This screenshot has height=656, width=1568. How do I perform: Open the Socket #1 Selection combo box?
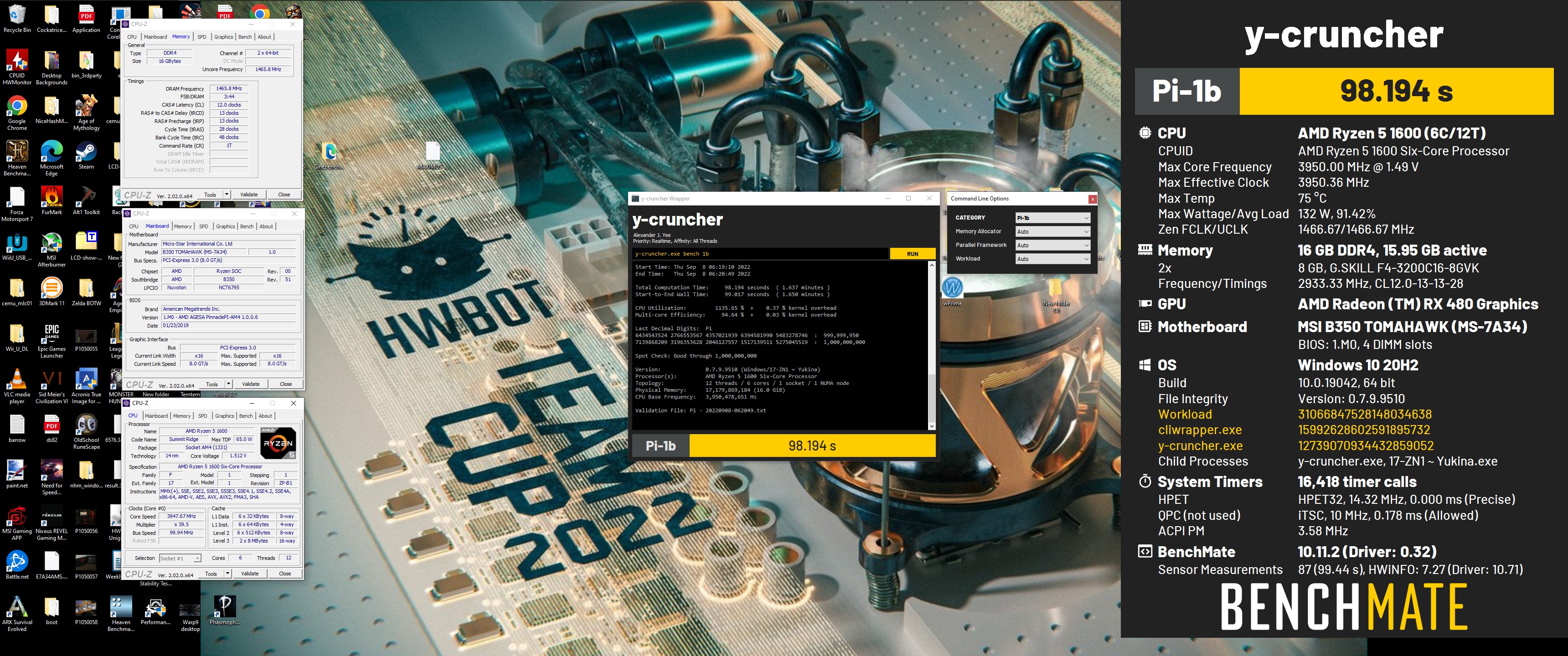click(x=180, y=558)
